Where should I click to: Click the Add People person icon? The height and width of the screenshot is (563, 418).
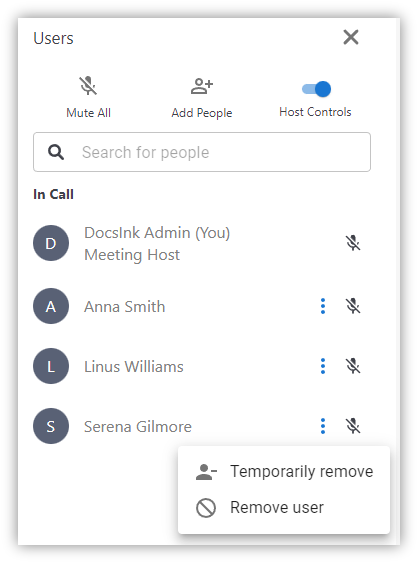pos(202,86)
